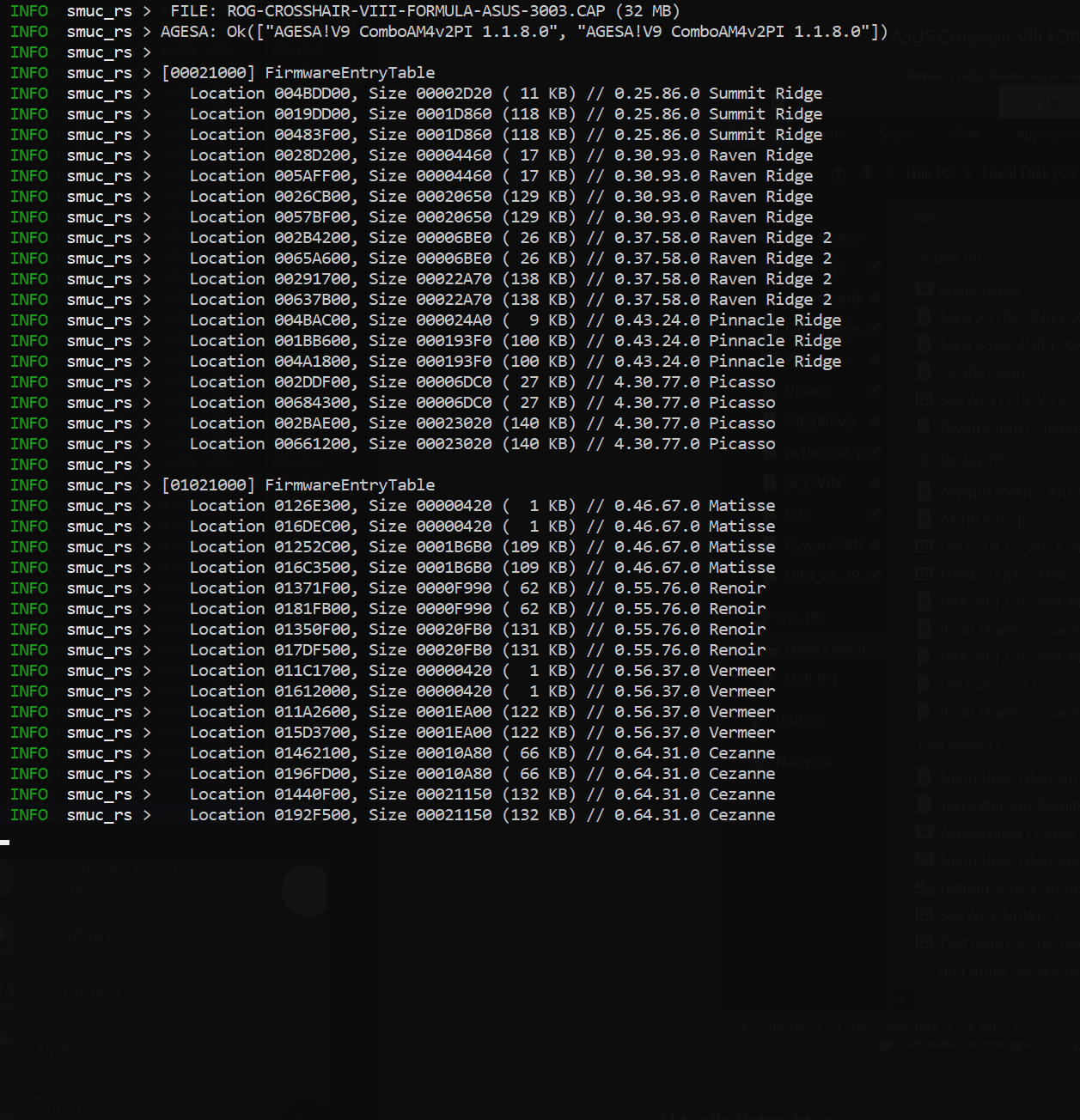Image resolution: width=1080 pixels, height=1120 pixels.
Task: Select the Location 001BB600 Pinnacle Ridge line
Action: (x=425, y=341)
